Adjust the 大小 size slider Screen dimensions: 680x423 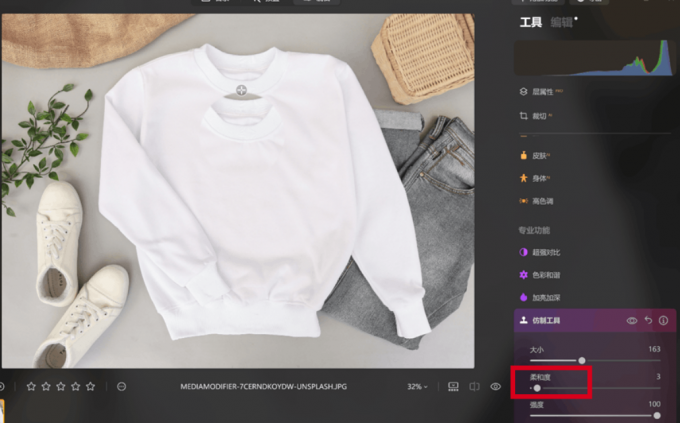coord(595,360)
